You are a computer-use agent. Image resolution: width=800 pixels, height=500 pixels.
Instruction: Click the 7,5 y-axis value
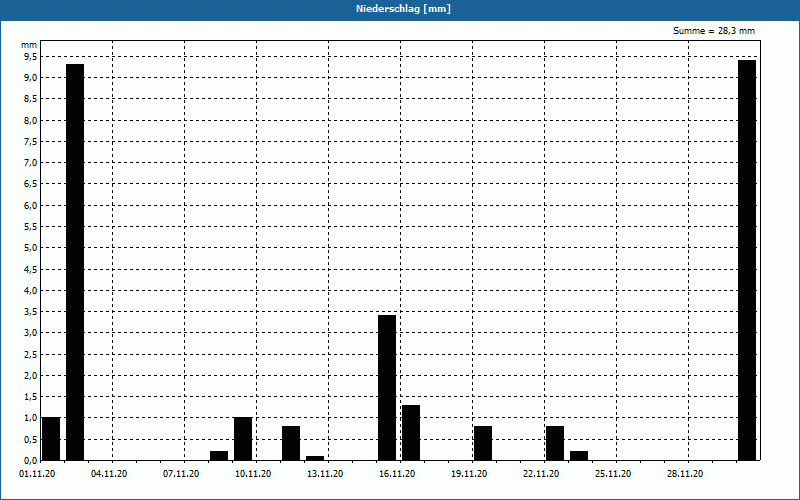(x=31, y=141)
